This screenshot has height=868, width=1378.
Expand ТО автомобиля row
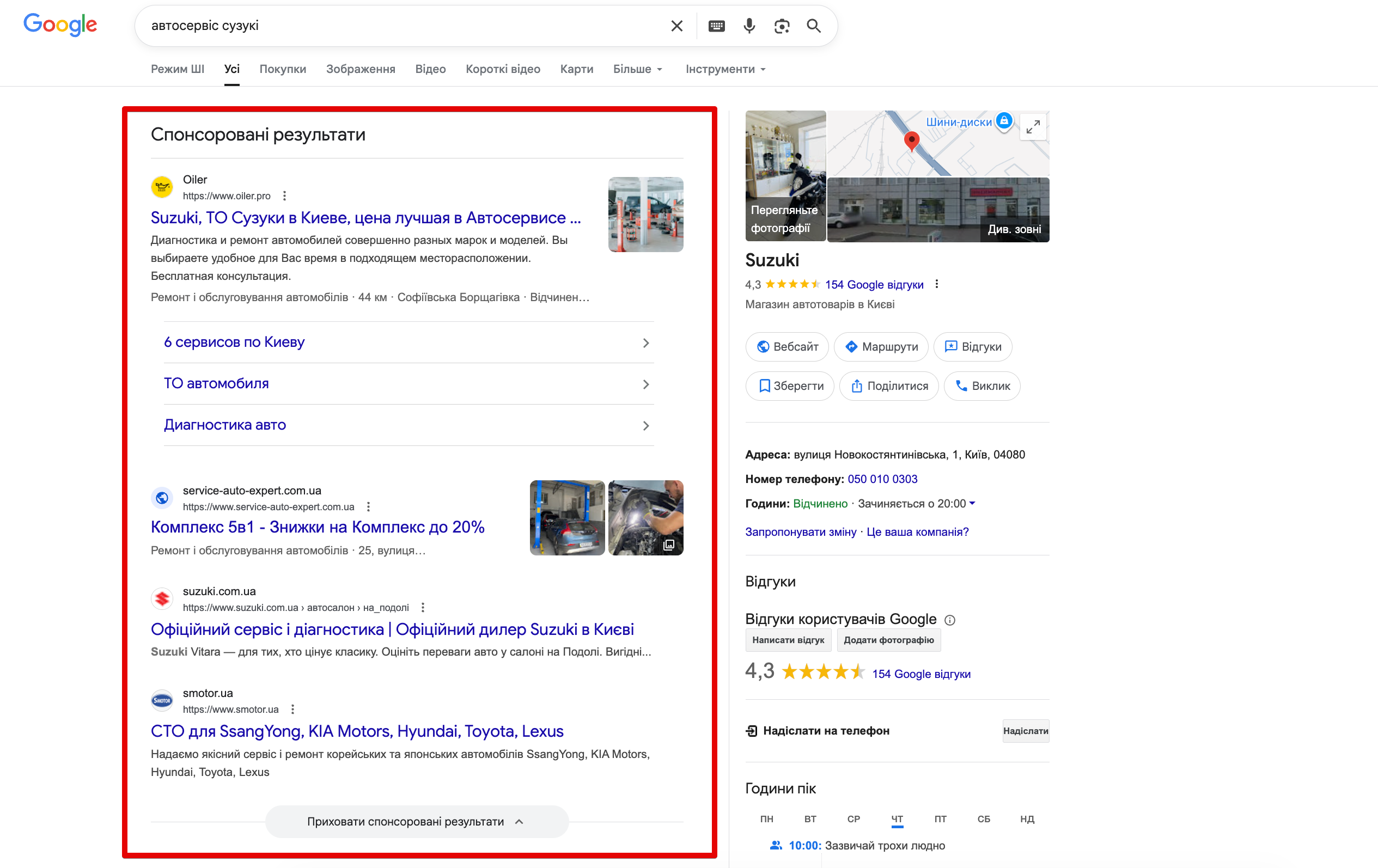408,384
